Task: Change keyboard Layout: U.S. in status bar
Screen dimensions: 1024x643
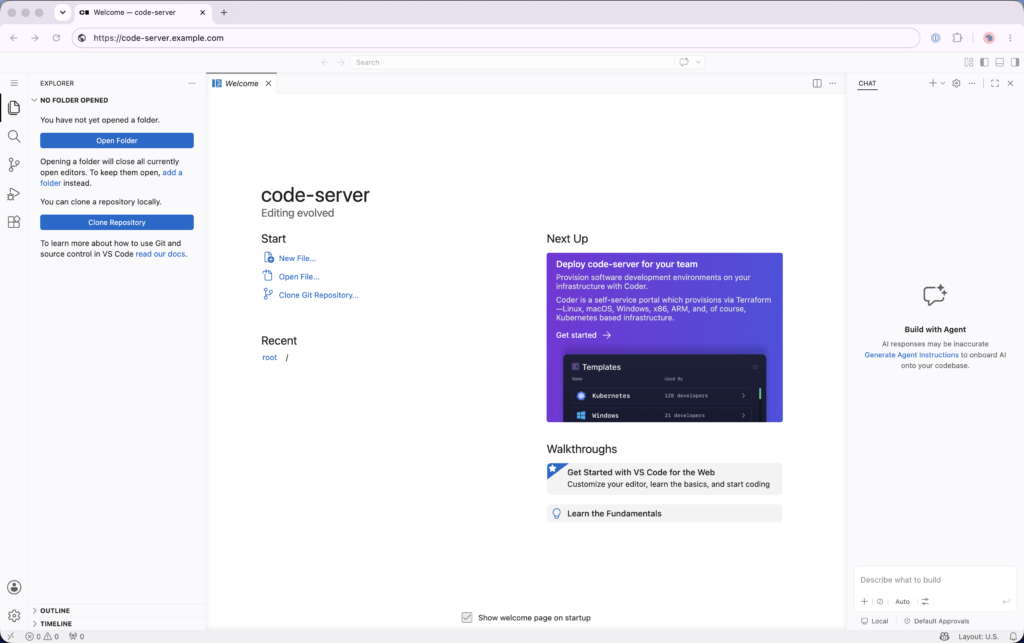Action: tap(978, 636)
